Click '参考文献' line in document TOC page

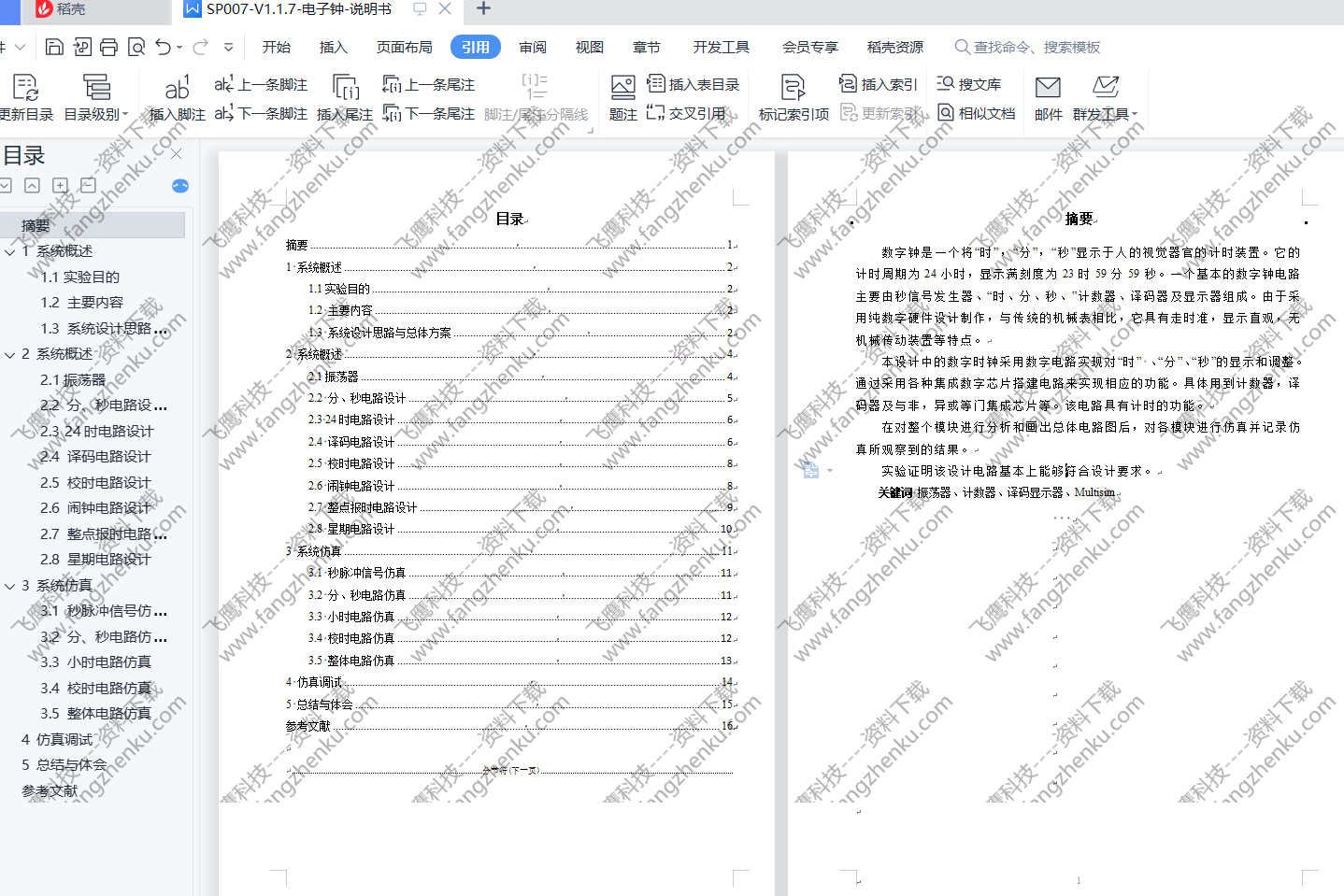pyautogui.click(x=510, y=726)
